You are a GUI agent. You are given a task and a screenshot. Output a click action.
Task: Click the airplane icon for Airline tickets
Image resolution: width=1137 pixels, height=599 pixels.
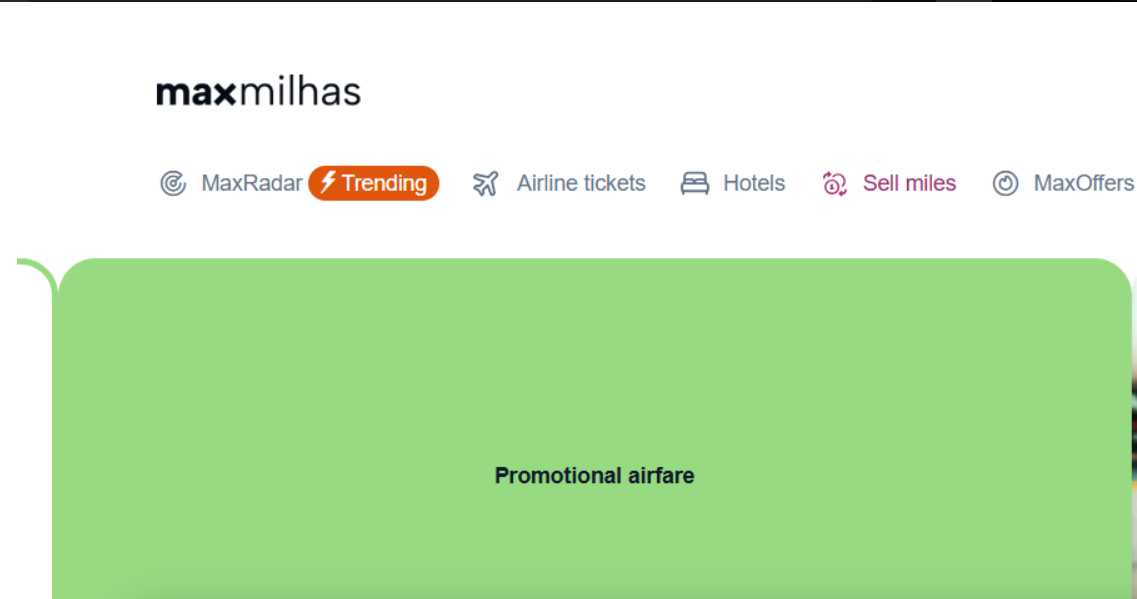pyautogui.click(x=485, y=183)
